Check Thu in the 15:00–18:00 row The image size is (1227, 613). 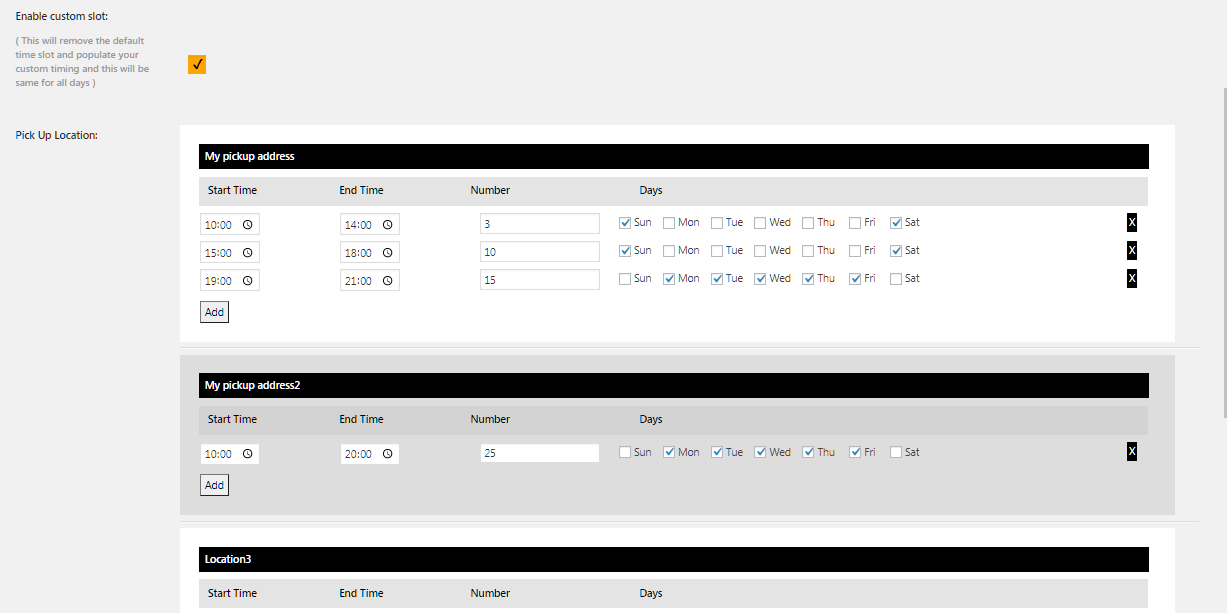click(x=808, y=251)
